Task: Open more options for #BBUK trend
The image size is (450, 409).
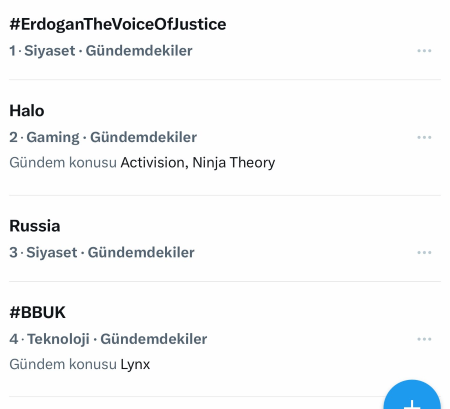Action: click(x=424, y=339)
